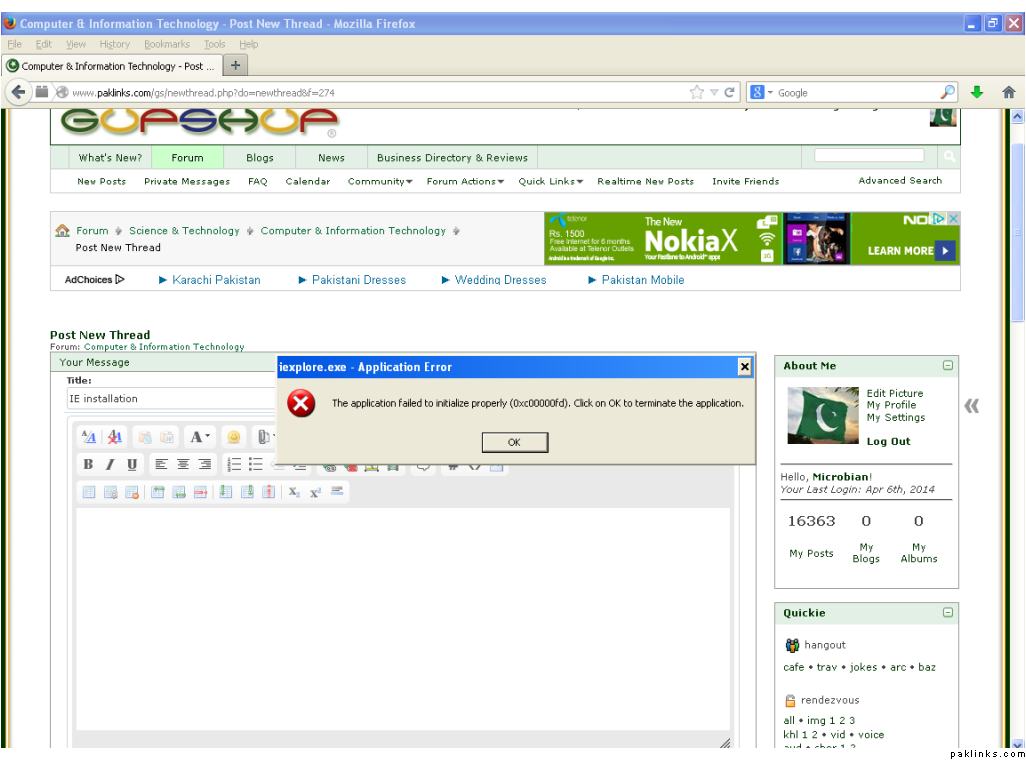The width and height of the screenshot is (1026, 760).
Task: Expand the Community dropdown menu
Action: 380,182
